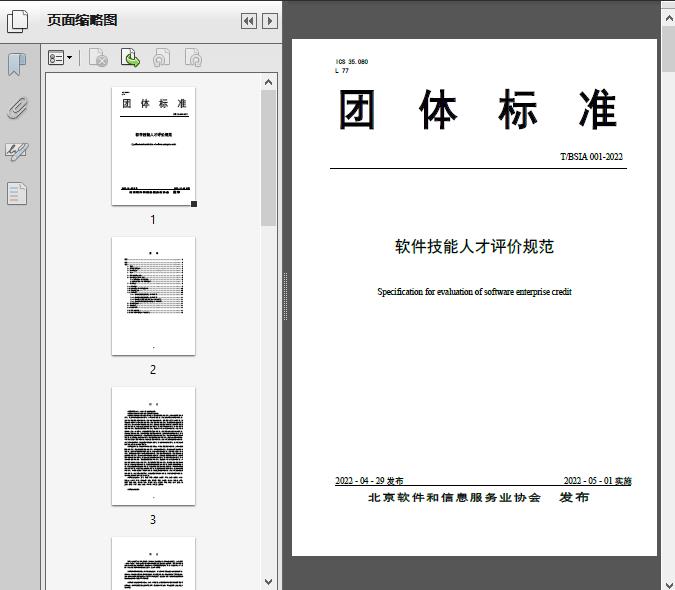Click the thumbnail resize handle on page 1

pyautogui.click(x=194, y=204)
